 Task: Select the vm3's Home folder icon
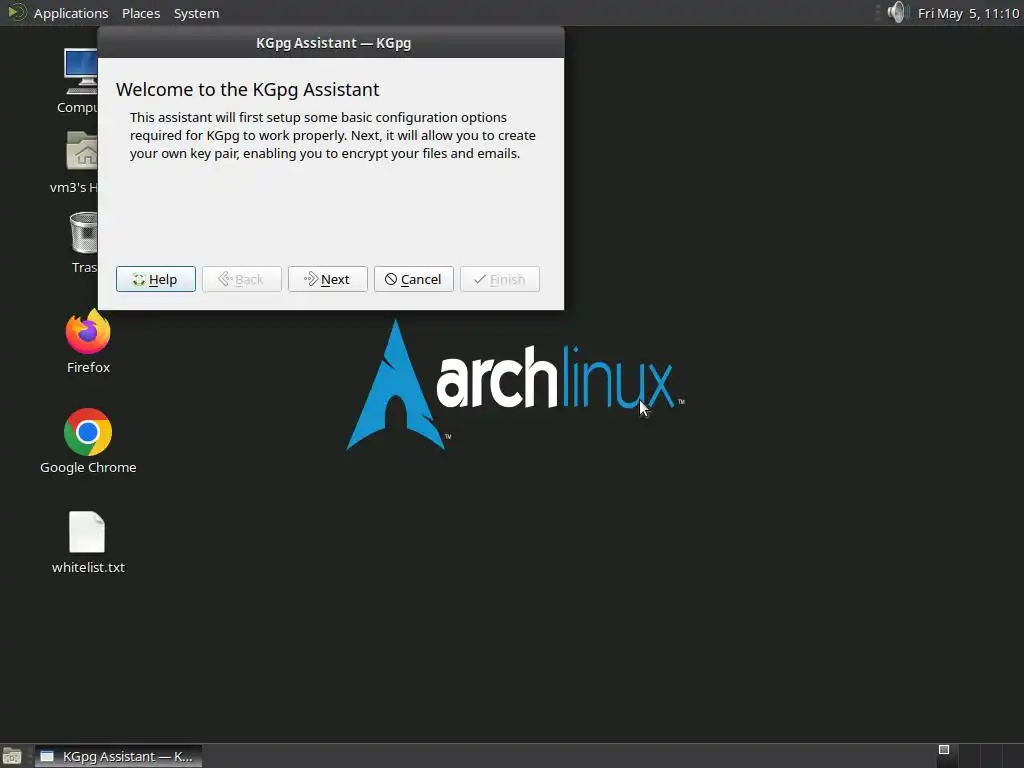point(82,151)
